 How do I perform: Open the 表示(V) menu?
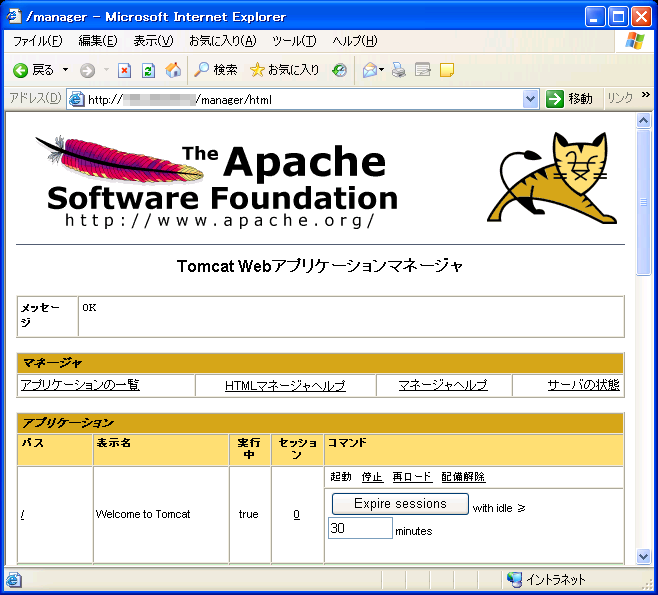pyautogui.click(x=153, y=41)
